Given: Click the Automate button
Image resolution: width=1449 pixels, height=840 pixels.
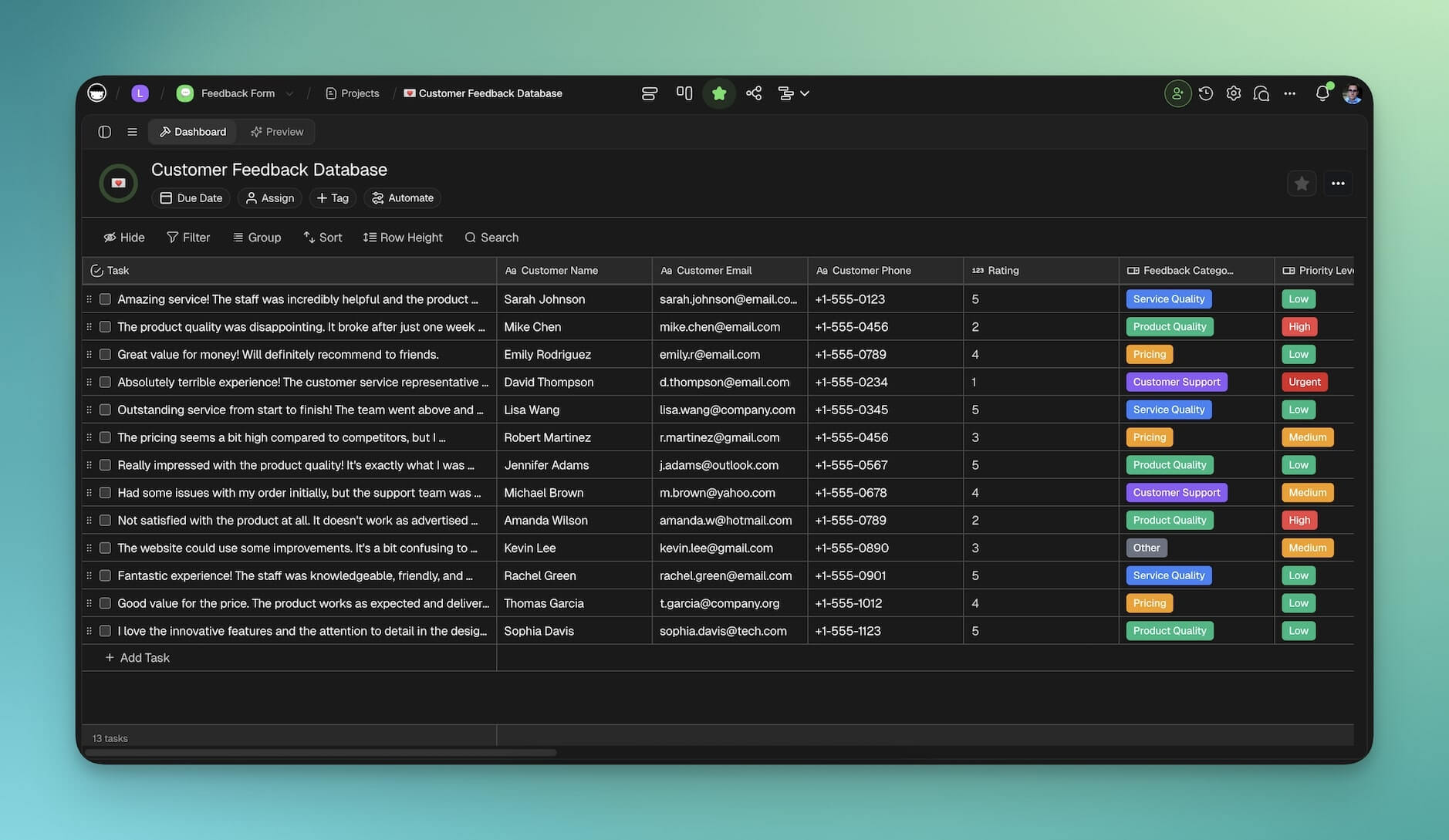Looking at the screenshot, I should click(402, 198).
